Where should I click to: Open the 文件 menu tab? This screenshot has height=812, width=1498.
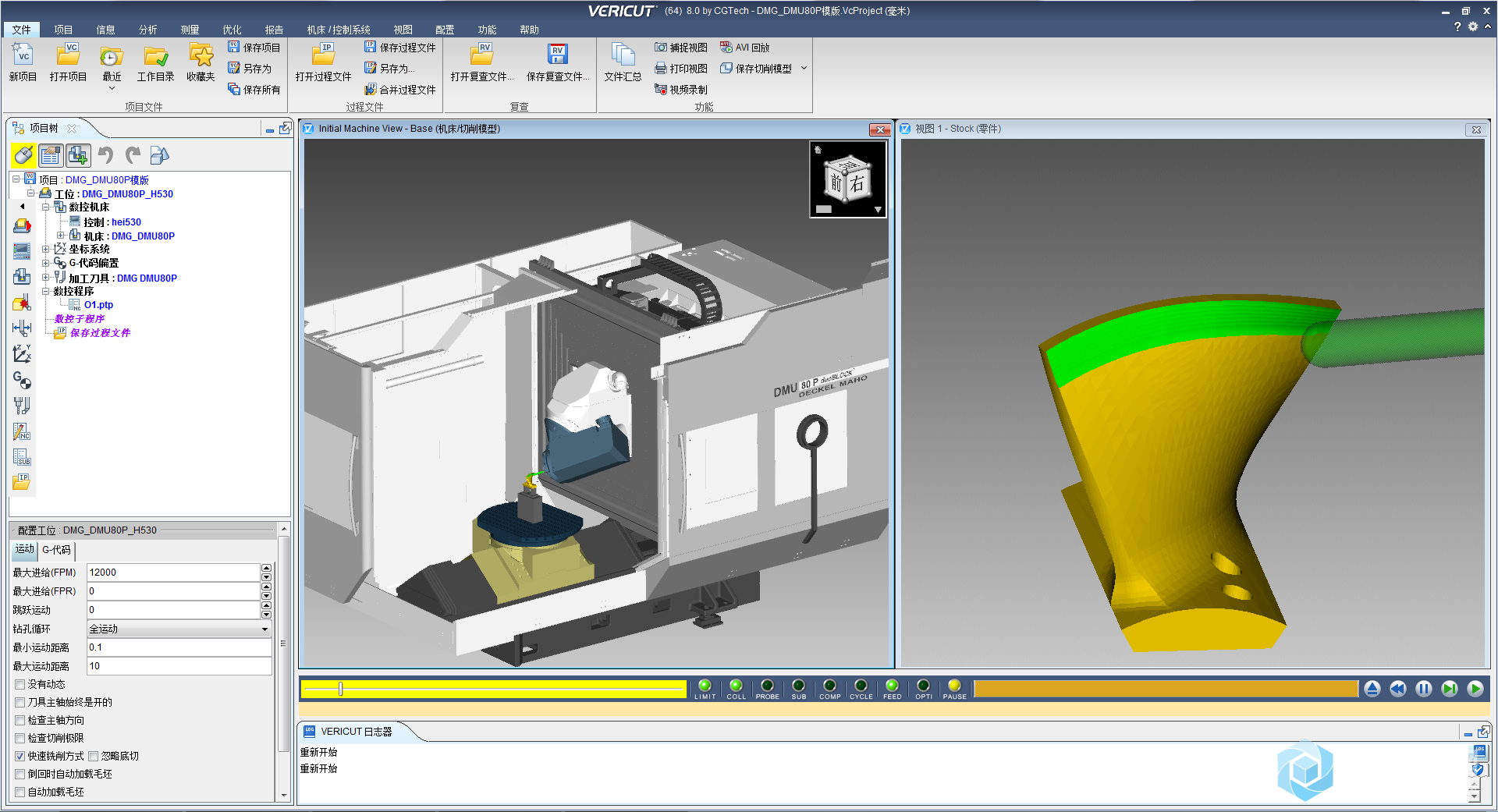coord(22,30)
